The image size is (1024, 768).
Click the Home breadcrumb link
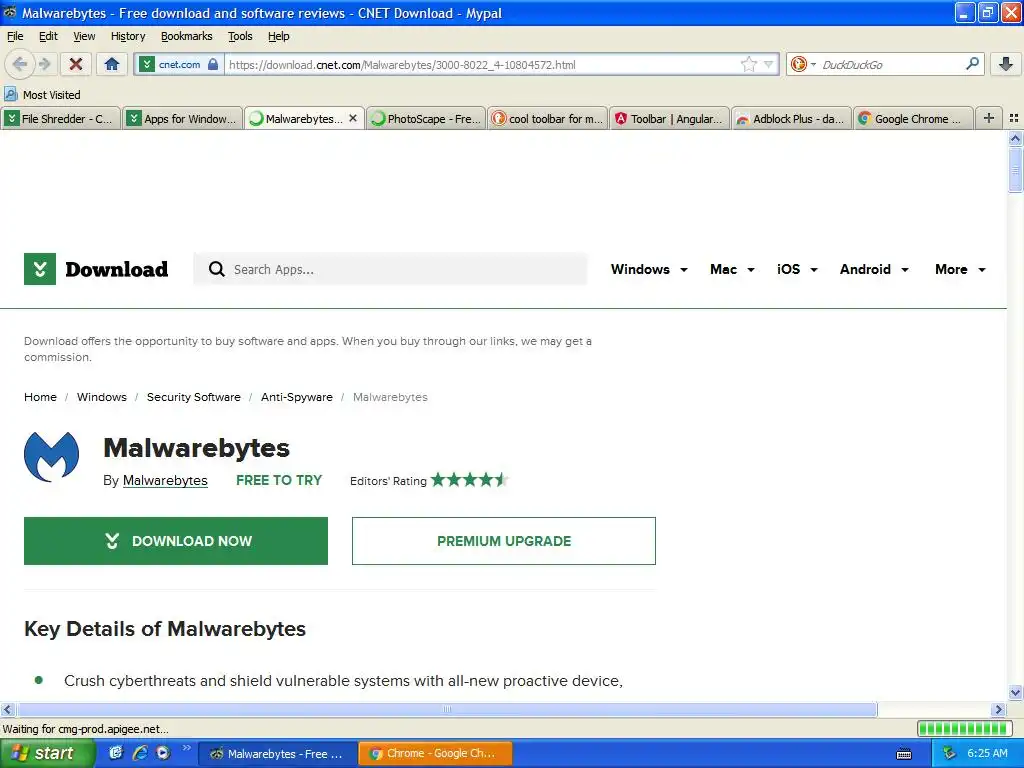click(40, 397)
